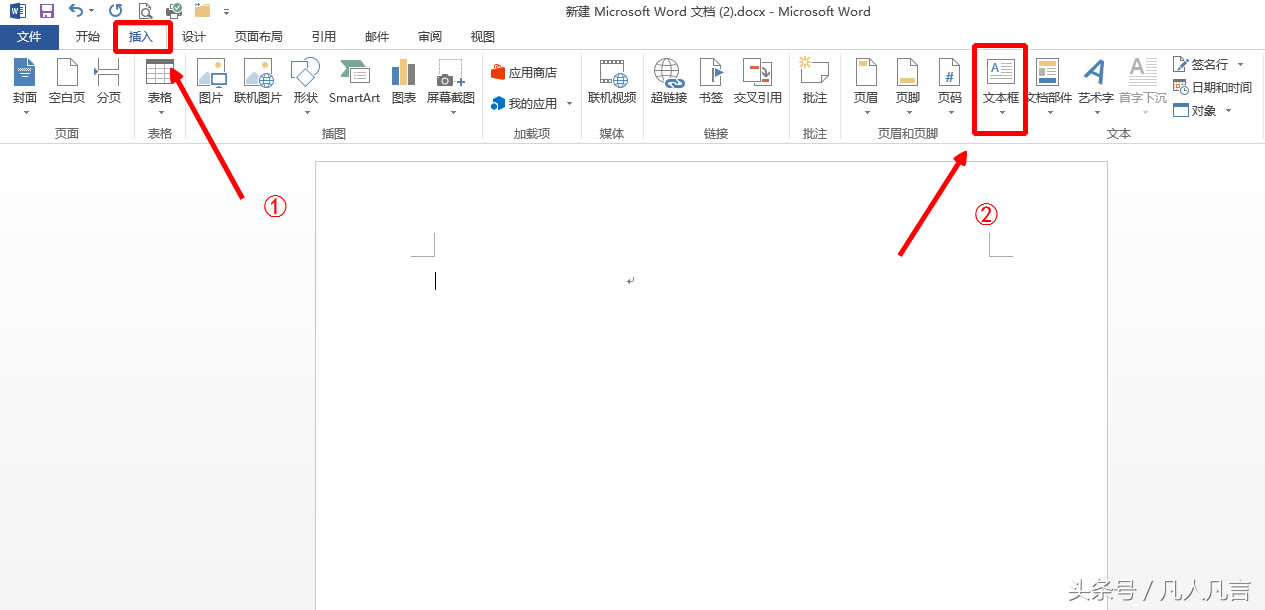Insert the date using 日期和时间
Viewport: 1265px width, 610px height.
[x=1211, y=87]
